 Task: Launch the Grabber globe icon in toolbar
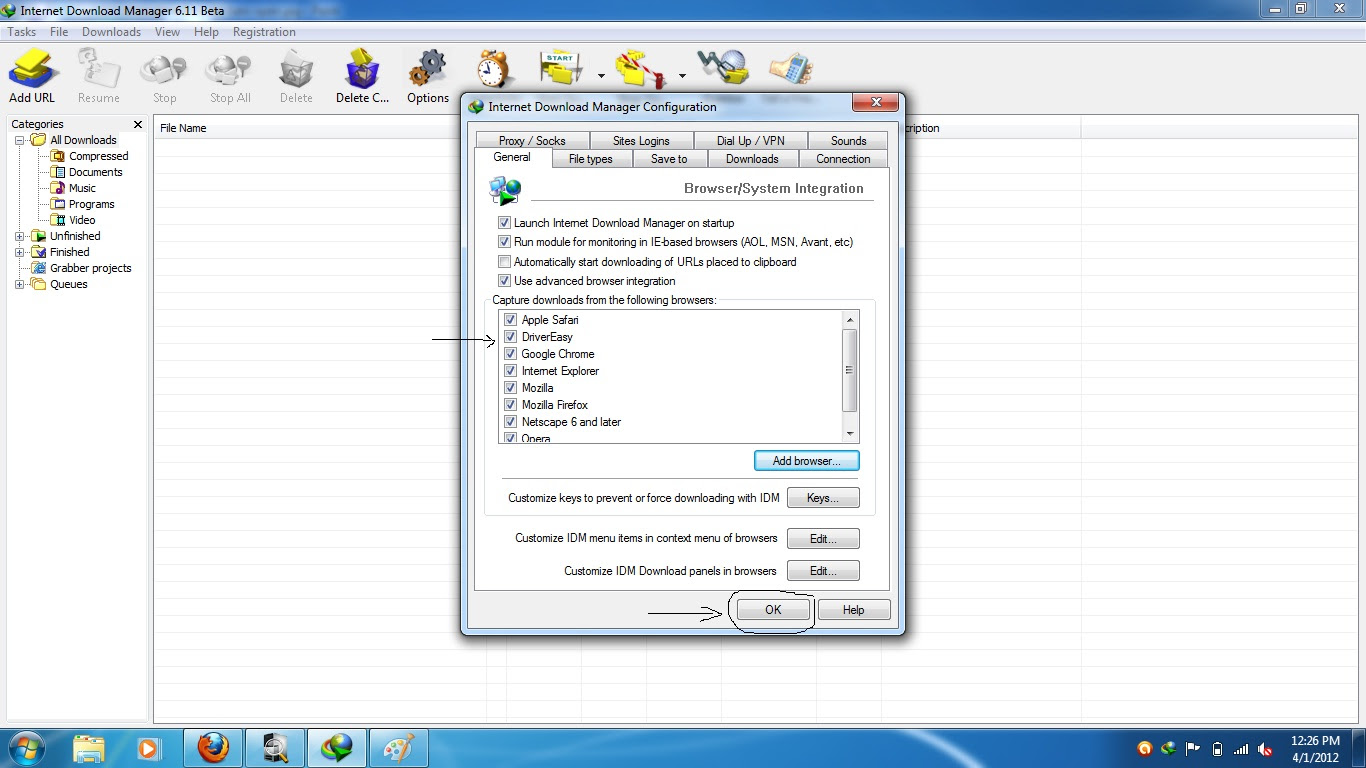pos(722,68)
